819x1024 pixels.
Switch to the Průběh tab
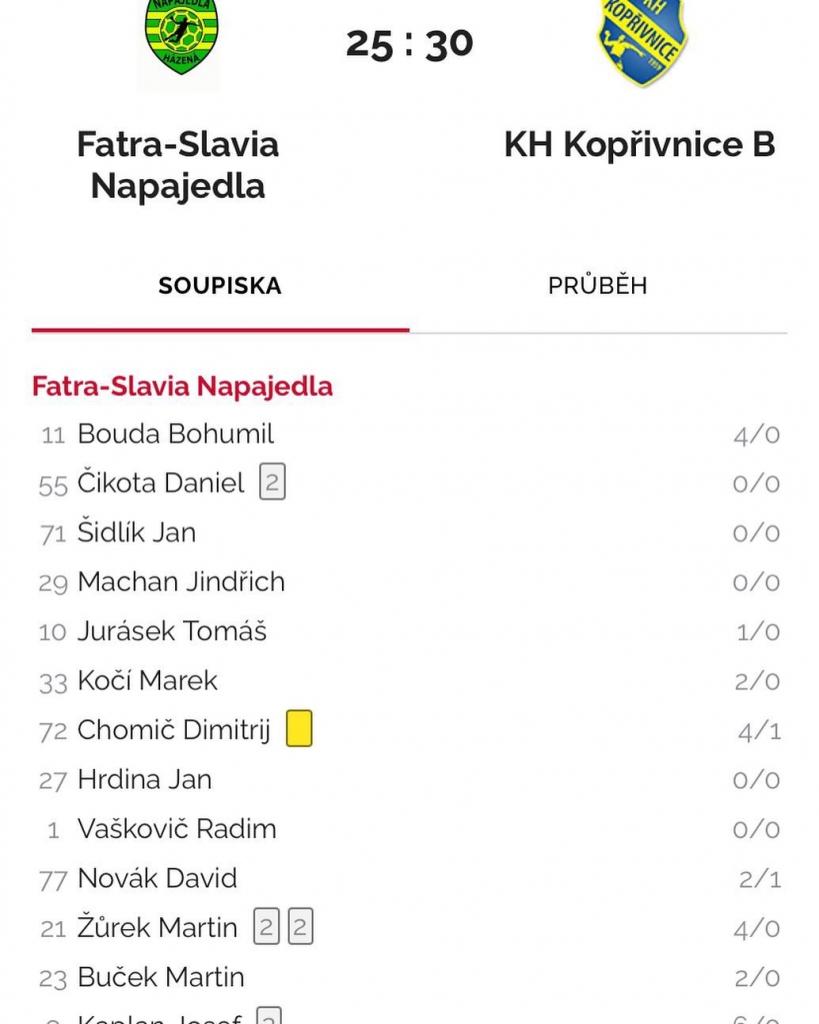point(597,286)
